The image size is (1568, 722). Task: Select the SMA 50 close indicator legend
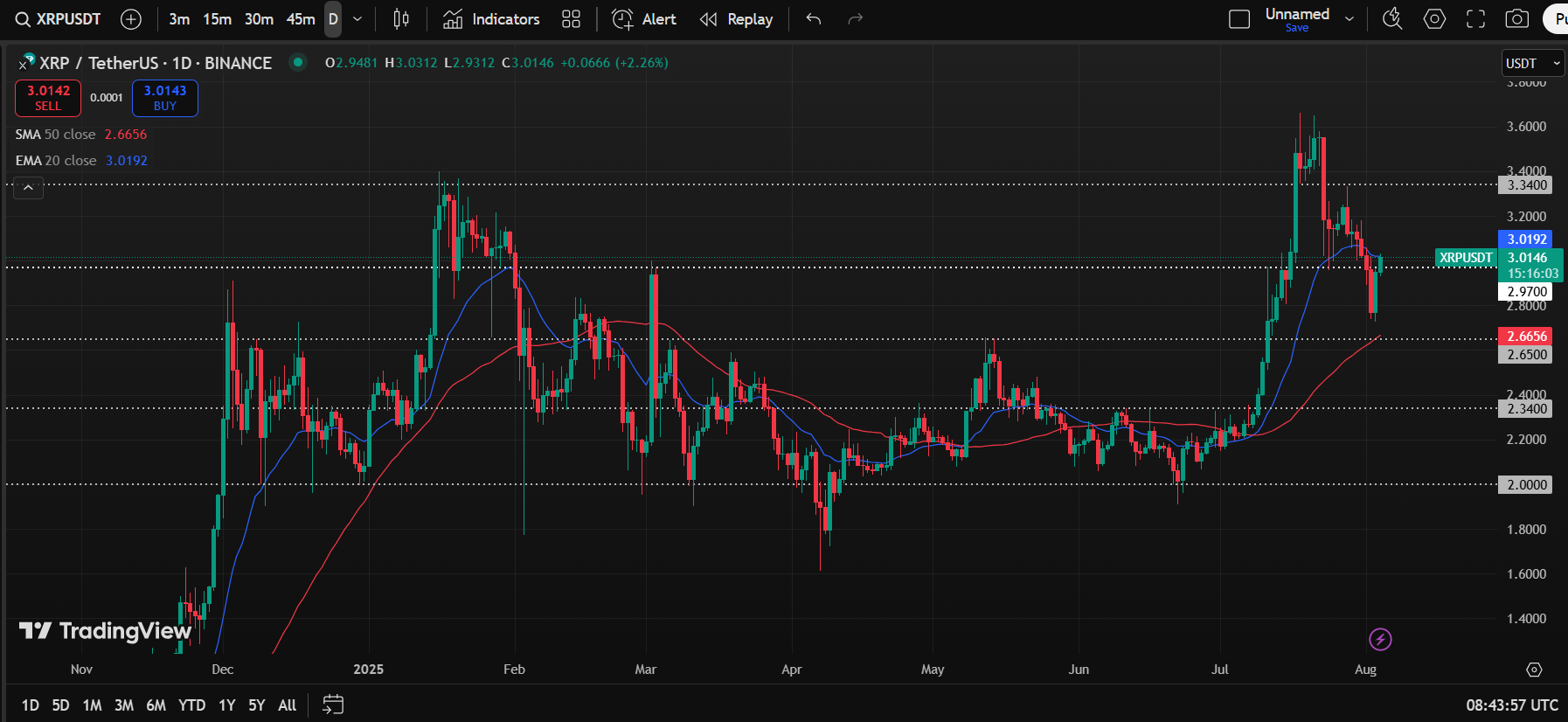click(81, 135)
